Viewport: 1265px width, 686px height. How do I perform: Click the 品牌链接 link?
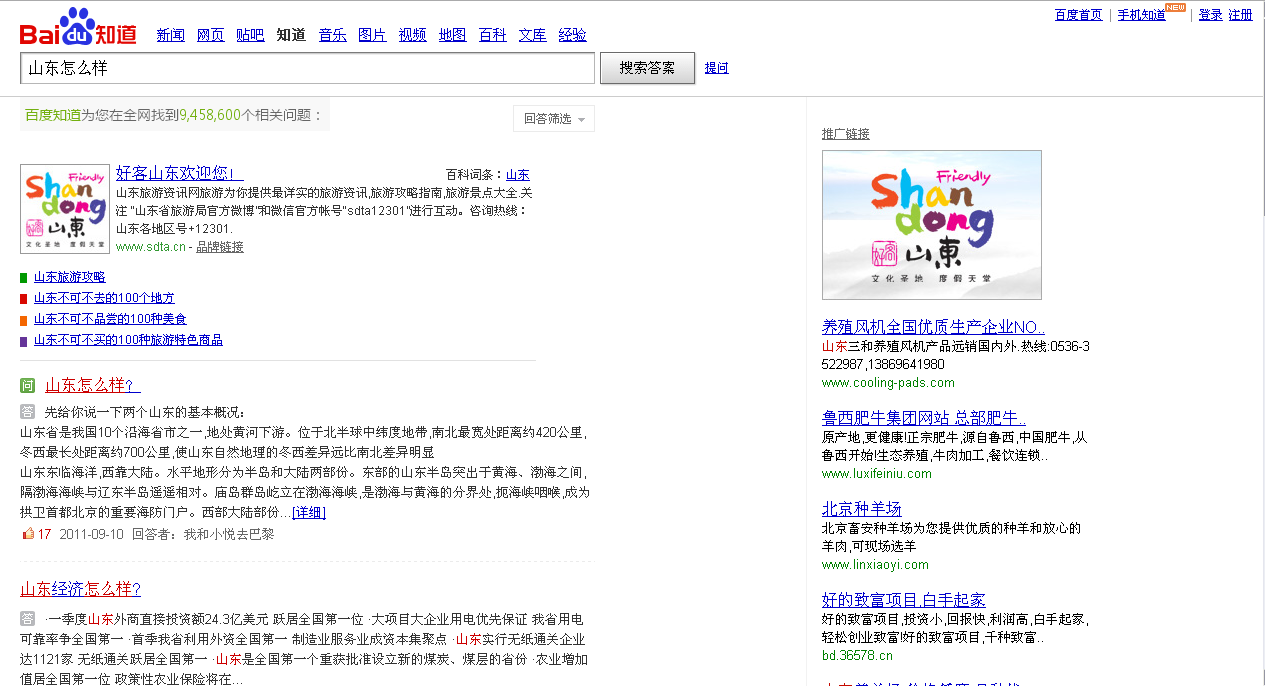[220, 247]
